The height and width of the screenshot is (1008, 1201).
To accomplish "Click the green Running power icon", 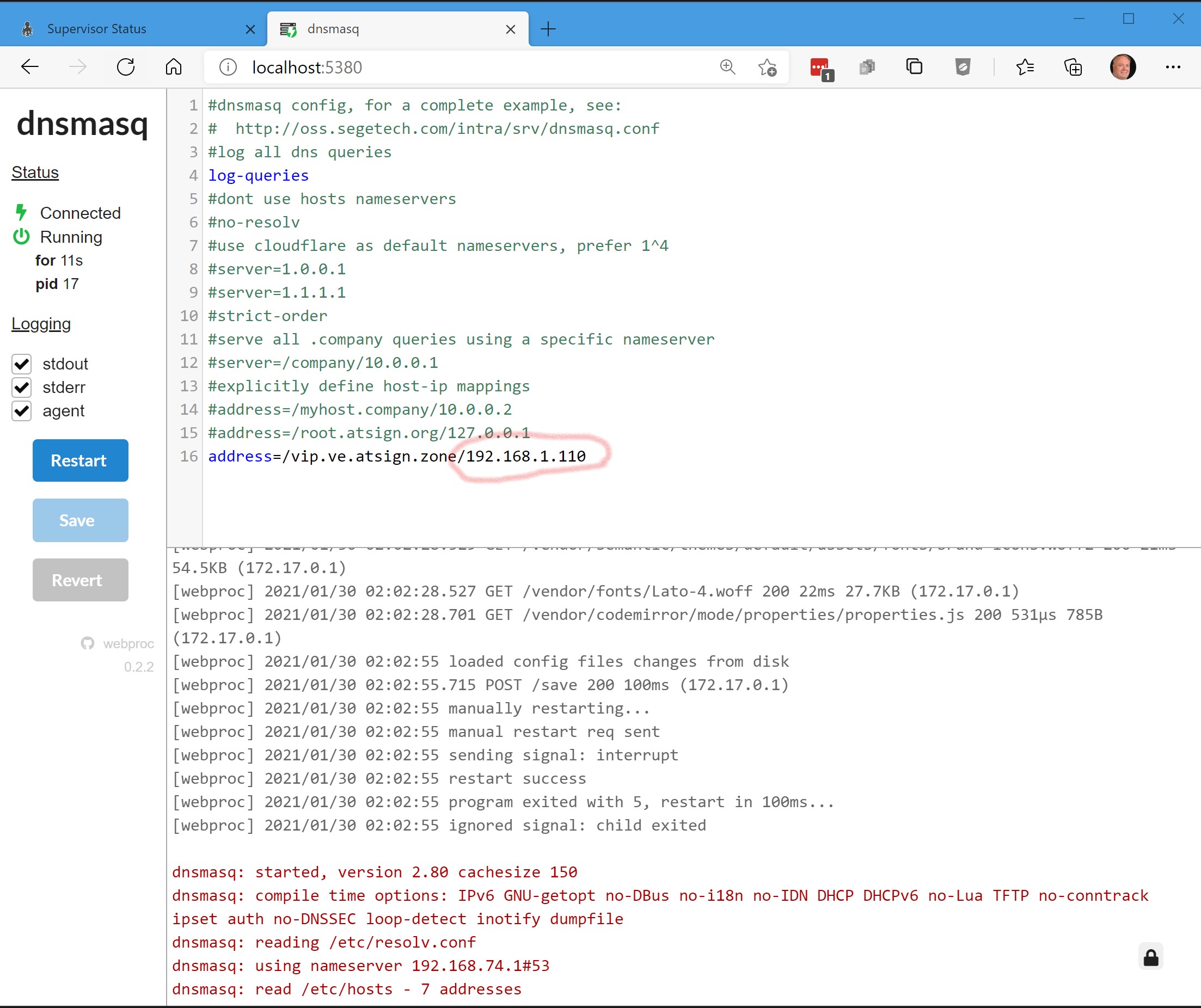I will (x=22, y=237).
